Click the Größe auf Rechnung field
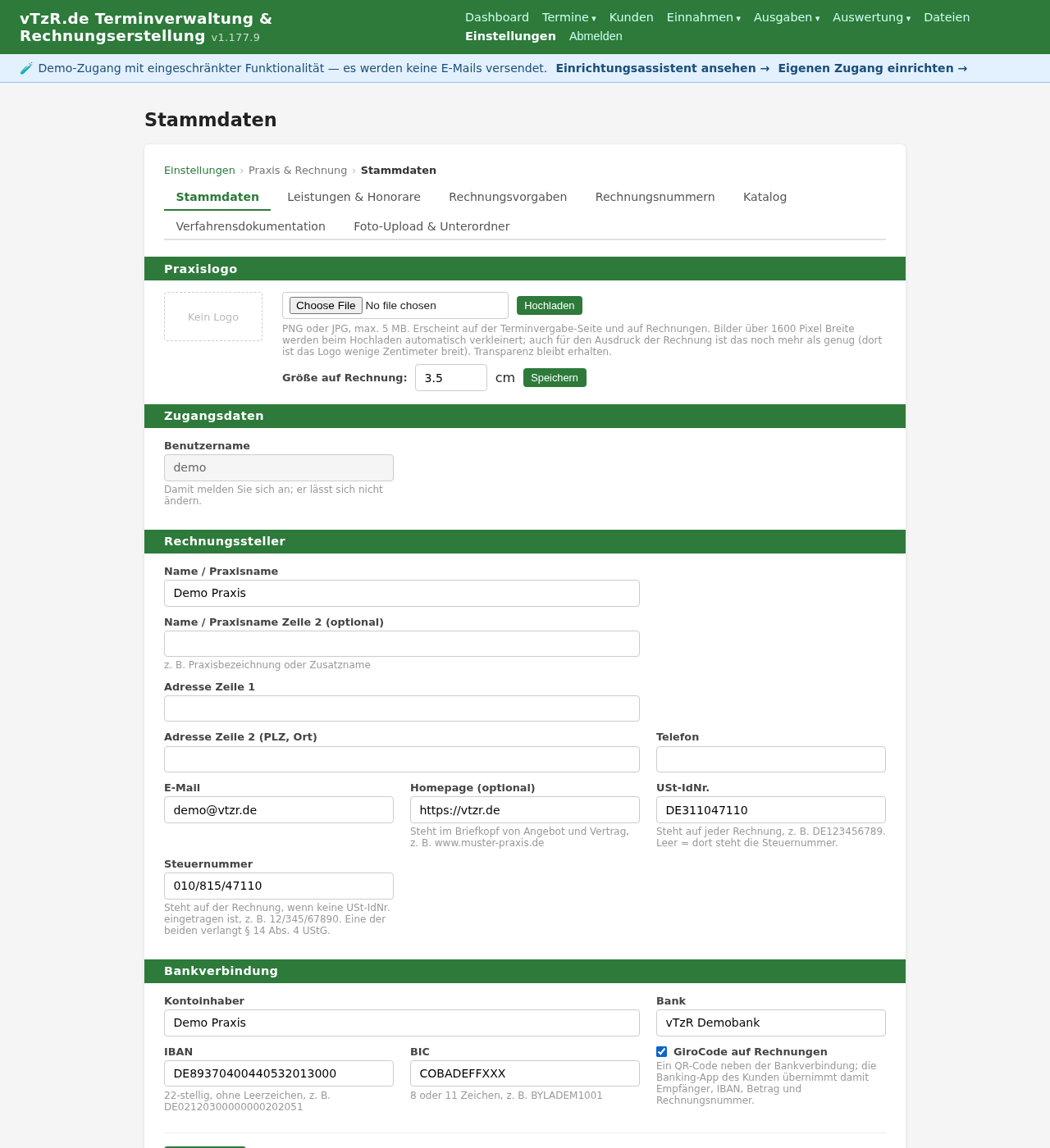Image resolution: width=1050 pixels, height=1148 pixels. 451,378
